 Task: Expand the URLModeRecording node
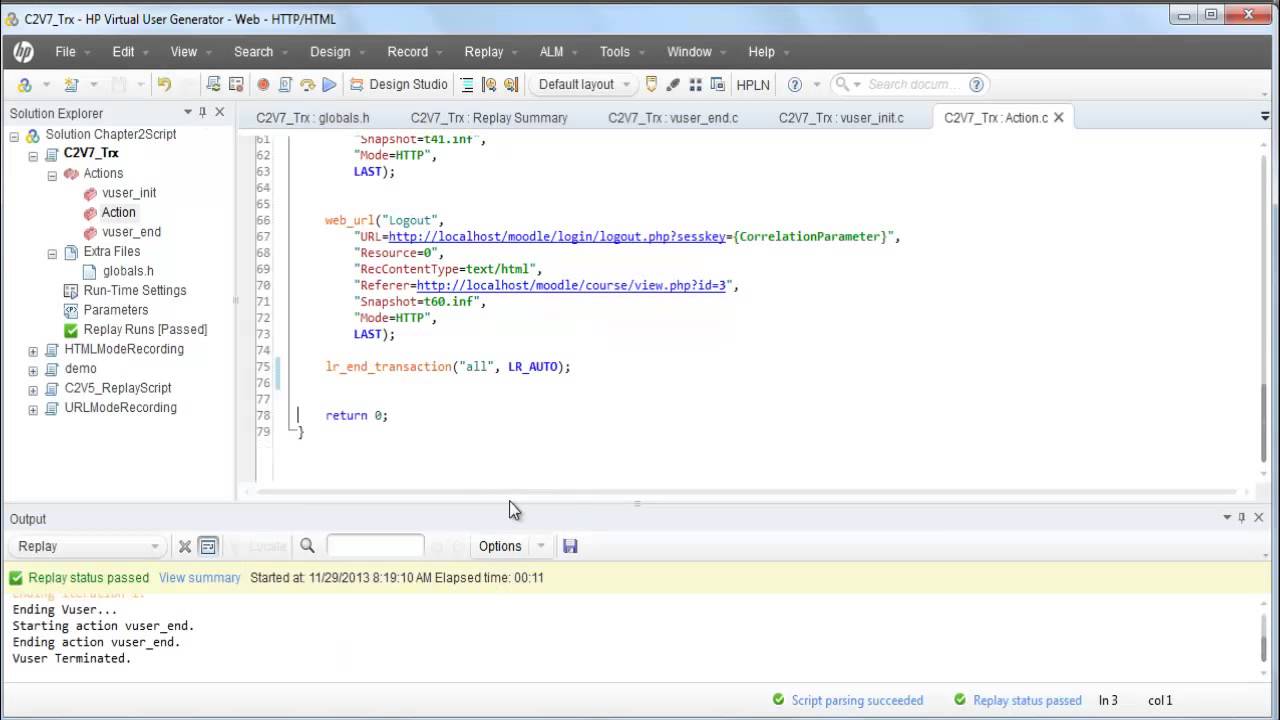coord(33,409)
